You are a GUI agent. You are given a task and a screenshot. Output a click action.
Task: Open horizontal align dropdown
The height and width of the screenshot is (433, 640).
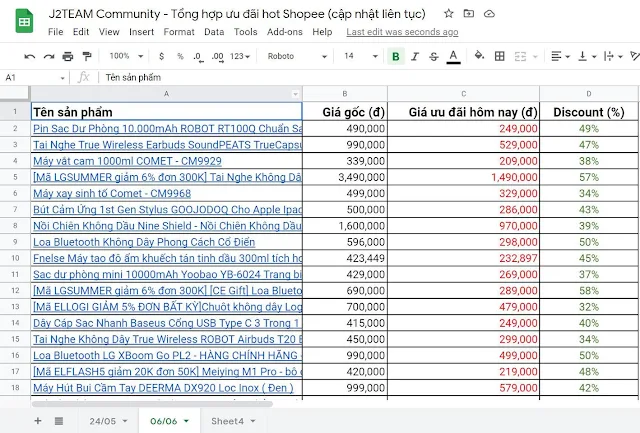560,56
